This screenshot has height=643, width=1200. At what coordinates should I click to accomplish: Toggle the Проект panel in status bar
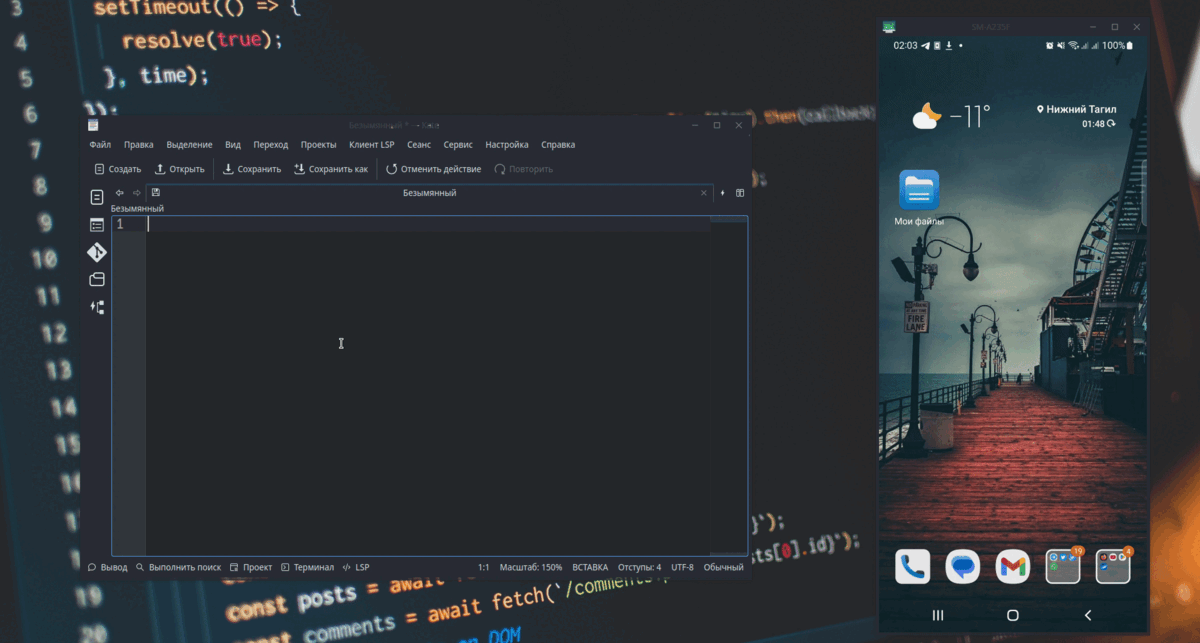251,567
